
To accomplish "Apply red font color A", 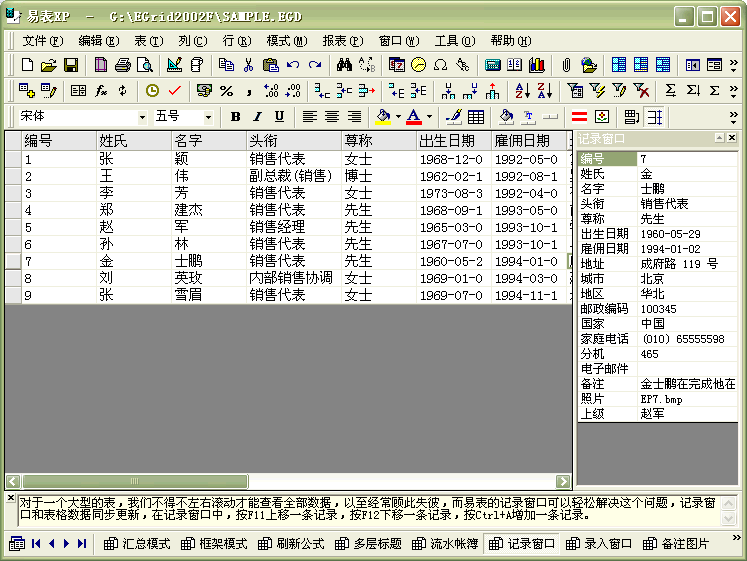I will tap(414, 117).
